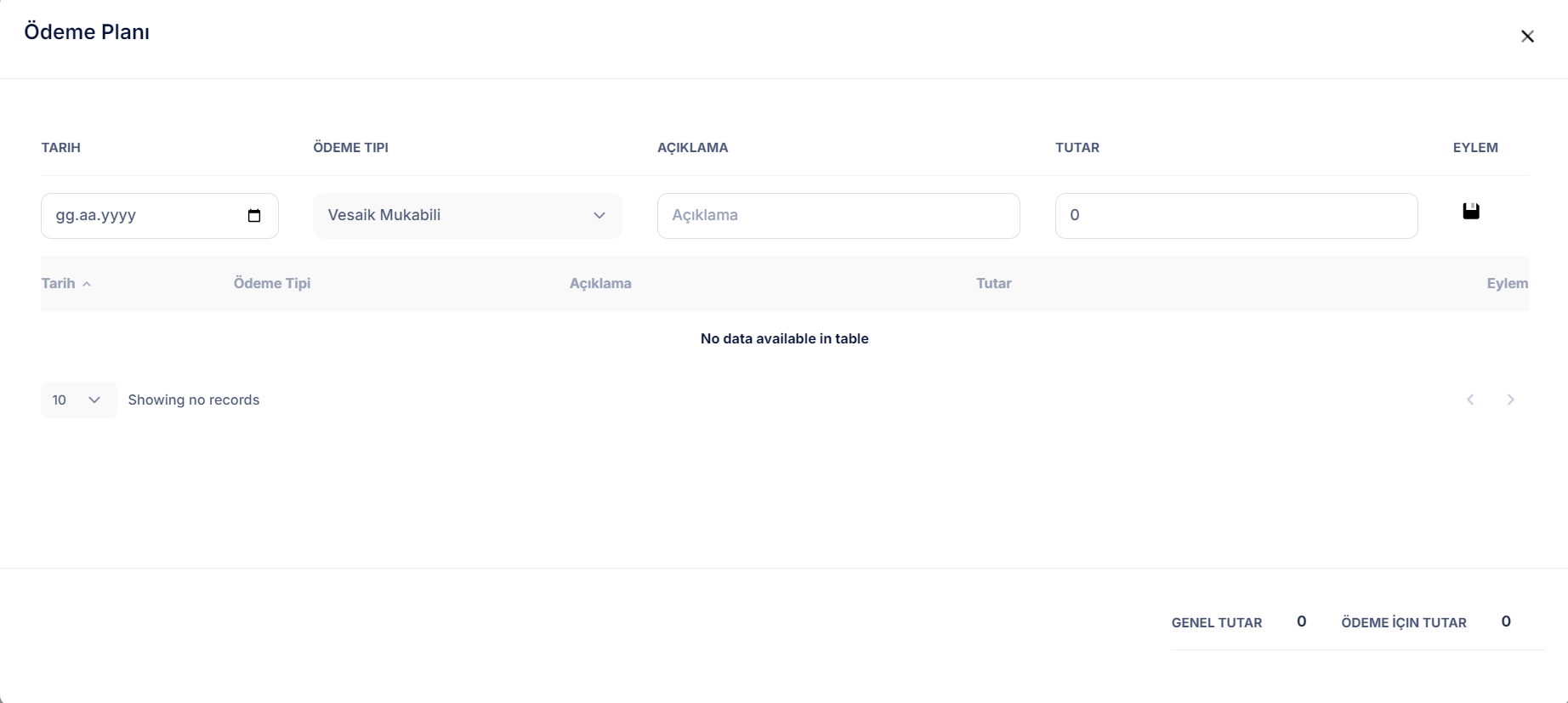
Task: Go to previous page of table
Action: pos(1470,400)
